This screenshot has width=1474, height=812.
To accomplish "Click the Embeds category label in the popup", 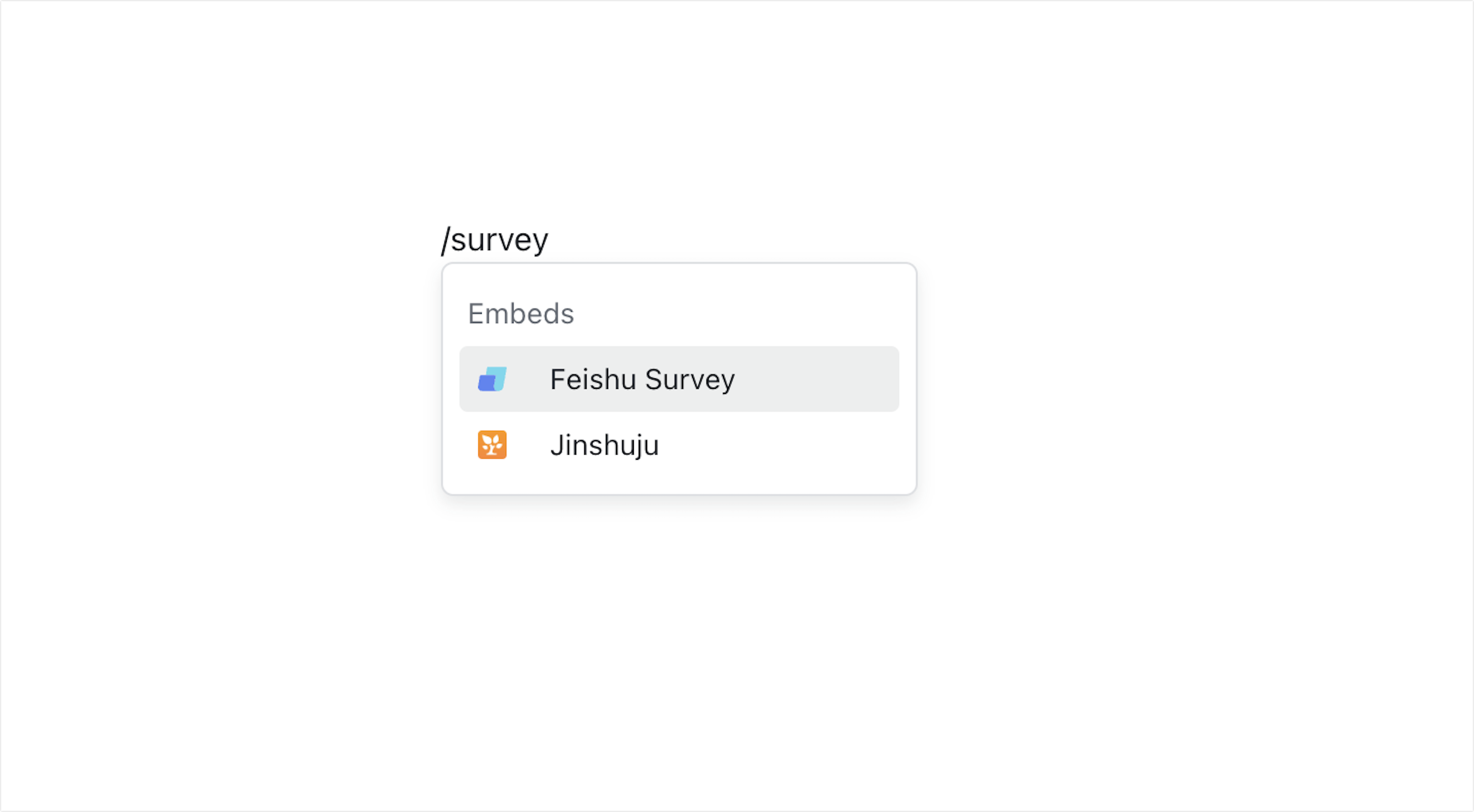I will click(x=521, y=313).
